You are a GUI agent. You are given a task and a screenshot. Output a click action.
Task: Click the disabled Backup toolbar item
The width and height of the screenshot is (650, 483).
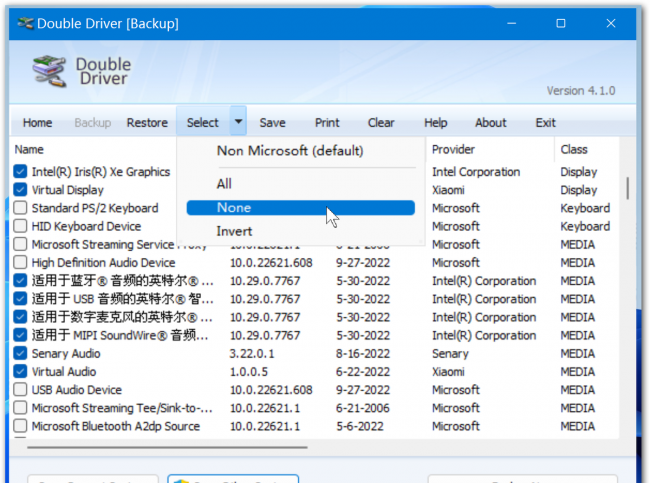[x=92, y=123]
